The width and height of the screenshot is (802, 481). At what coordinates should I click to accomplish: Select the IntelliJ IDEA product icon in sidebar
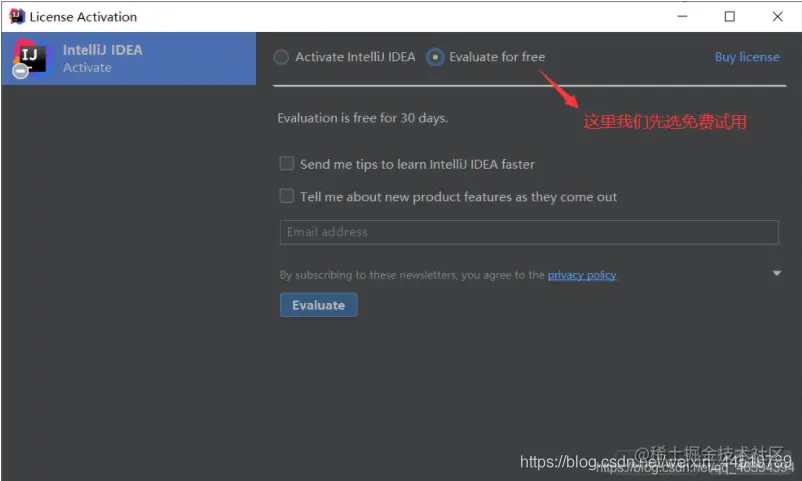point(32,58)
